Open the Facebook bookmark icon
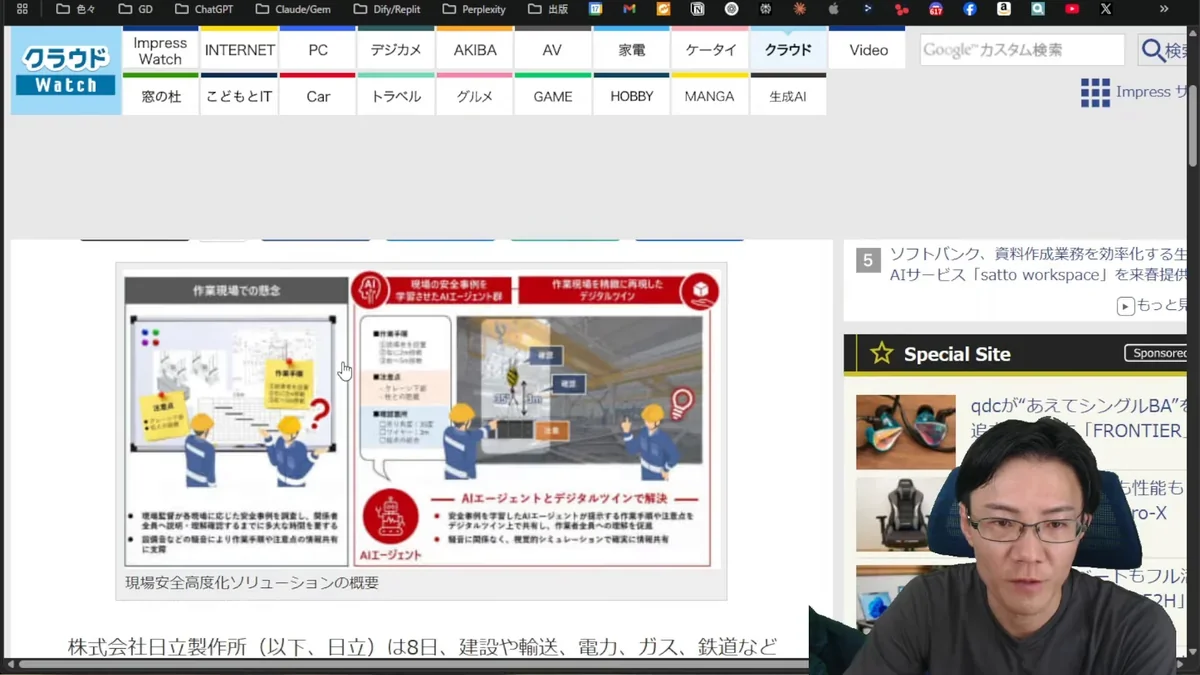Screen dimensions: 1200x675 pos(970,9)
